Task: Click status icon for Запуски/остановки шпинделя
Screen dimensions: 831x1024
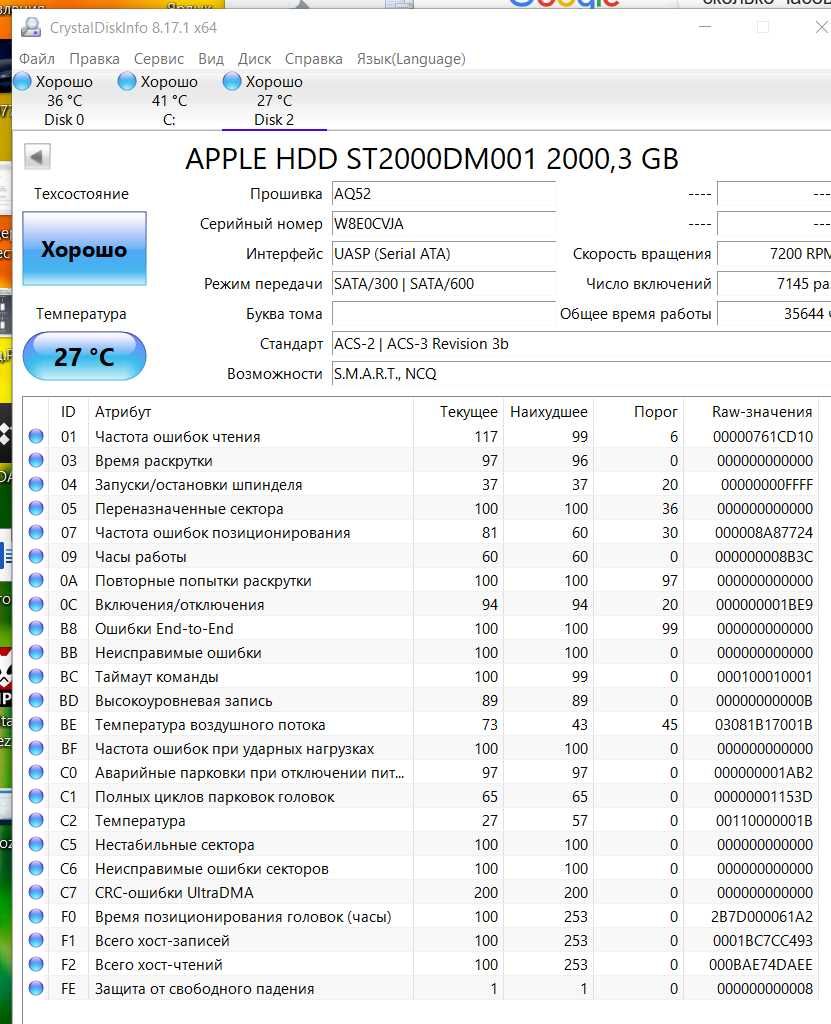Action: tap(36, 485)
